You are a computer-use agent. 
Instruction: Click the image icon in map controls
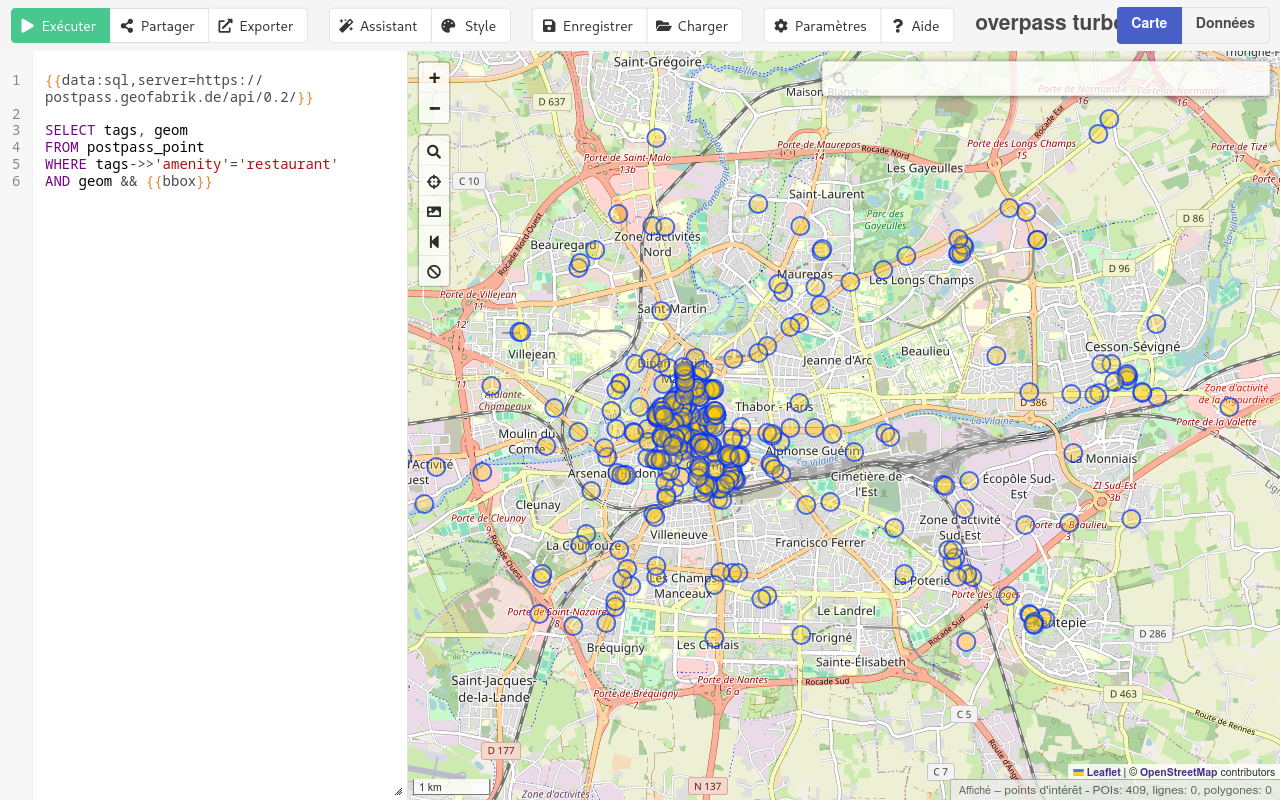434,212
